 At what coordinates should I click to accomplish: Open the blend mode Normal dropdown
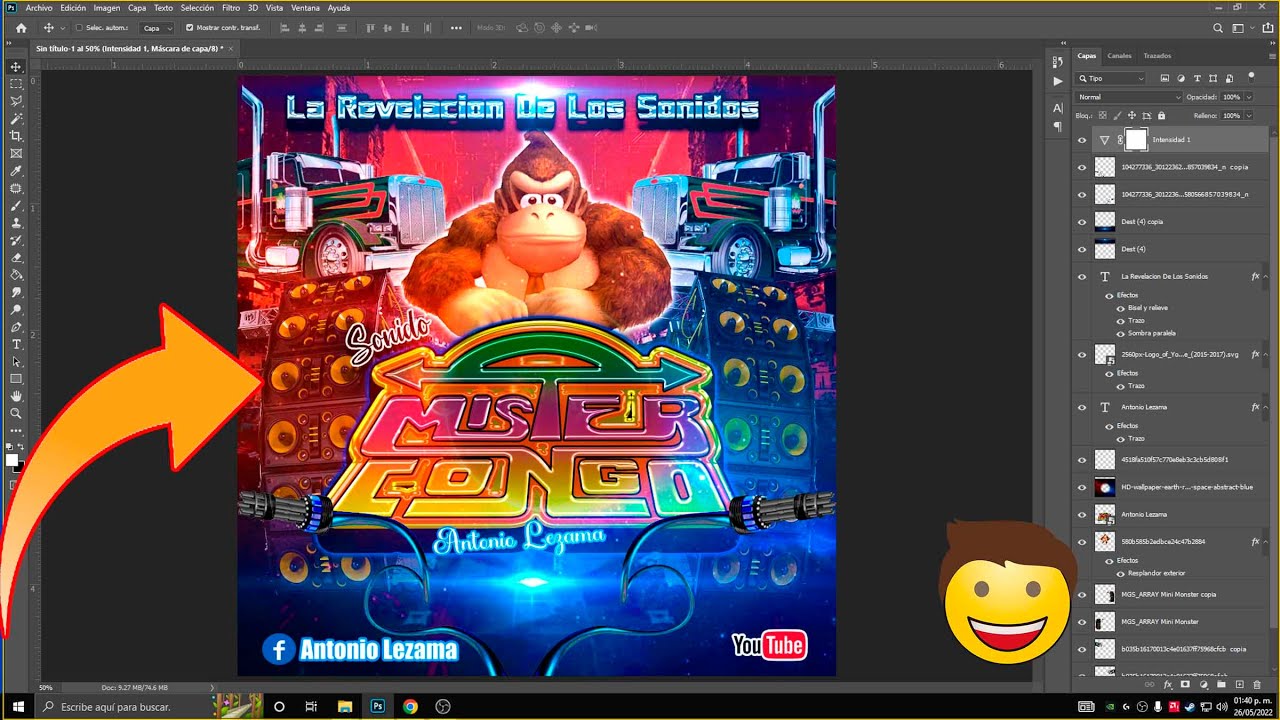click(x=1129, y=97)
